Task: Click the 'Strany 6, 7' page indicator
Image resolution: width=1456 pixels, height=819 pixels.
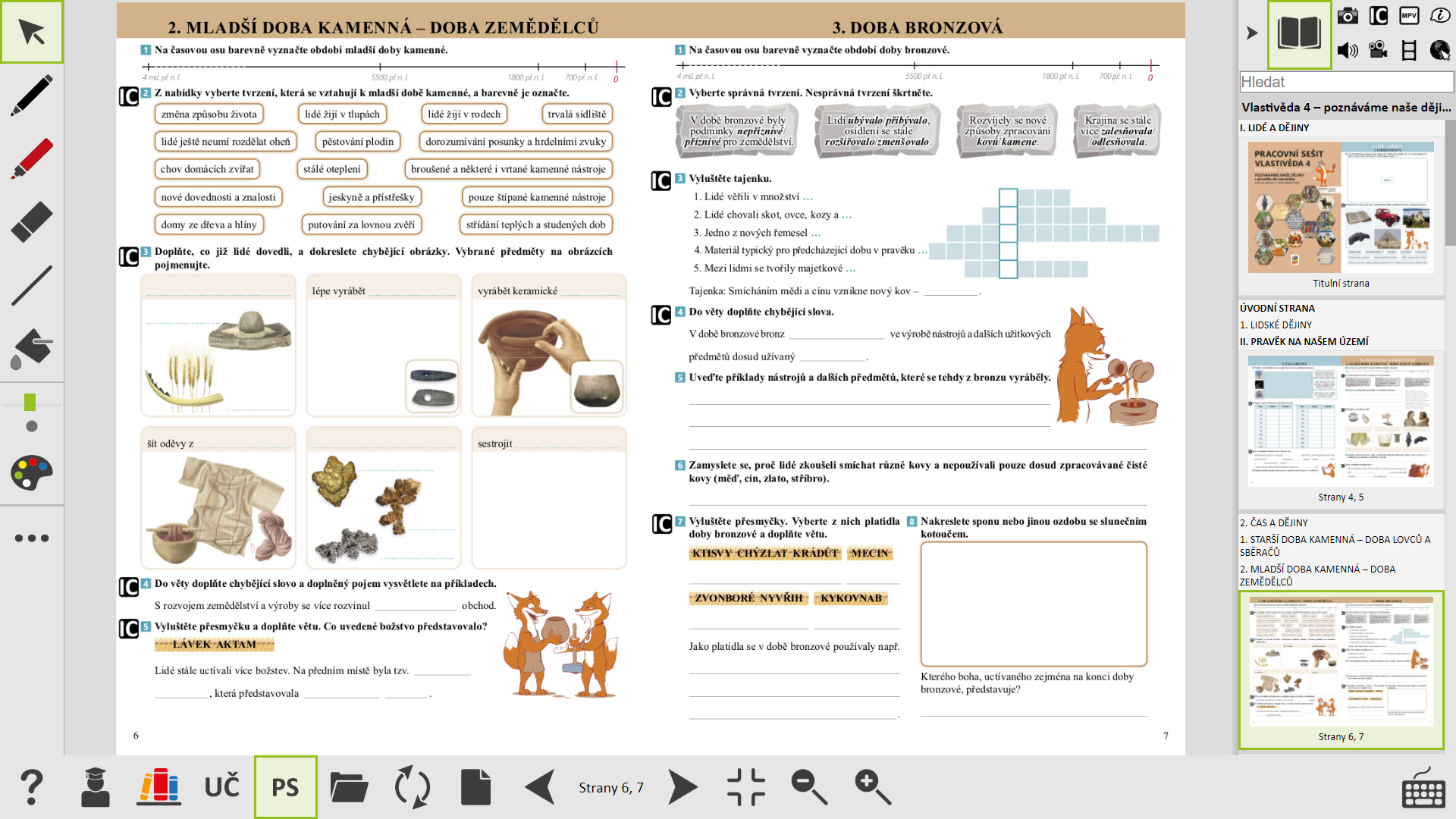Action: 611,788
